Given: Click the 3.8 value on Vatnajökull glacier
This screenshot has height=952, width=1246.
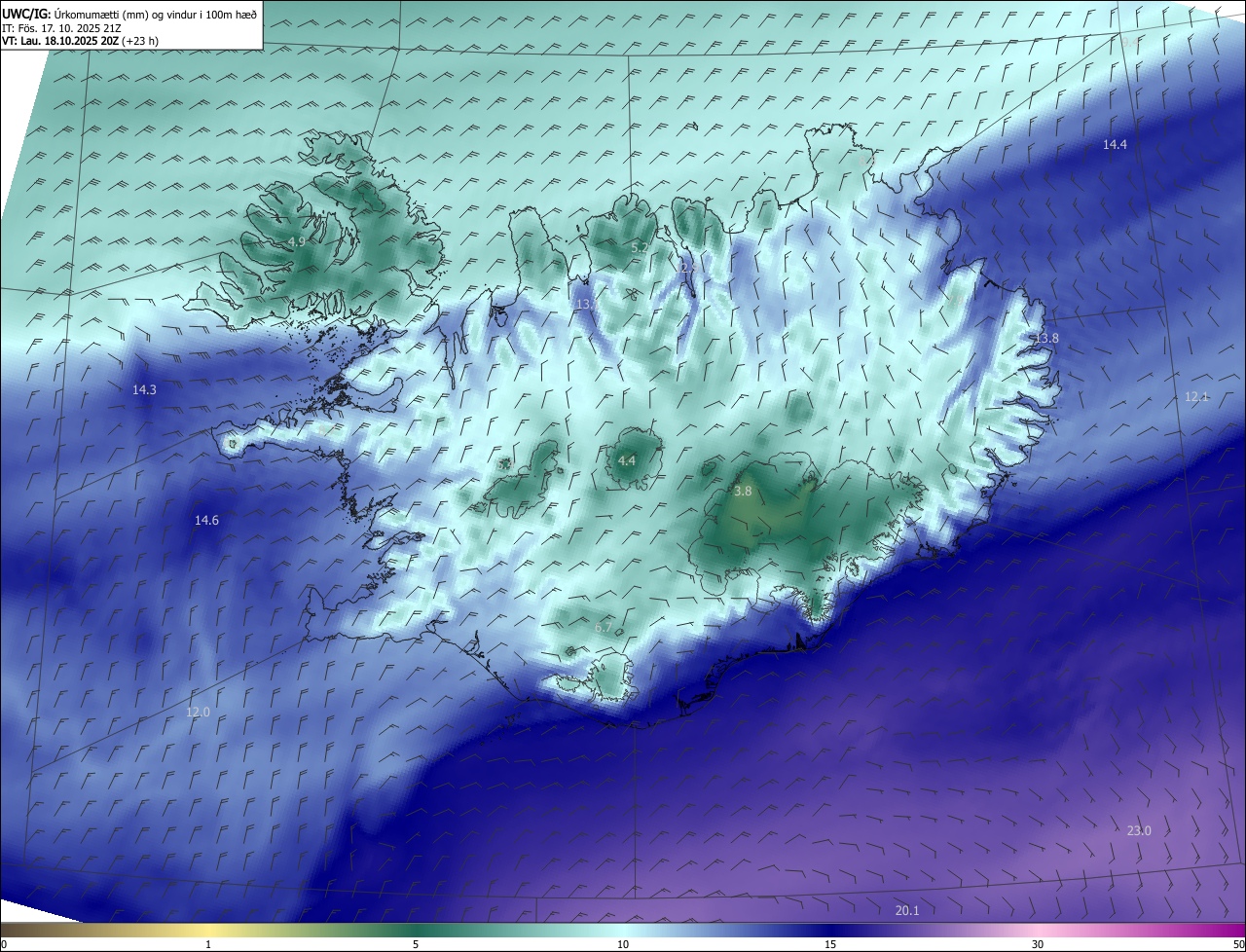Looking at the screenshot, I should point(743,492).
